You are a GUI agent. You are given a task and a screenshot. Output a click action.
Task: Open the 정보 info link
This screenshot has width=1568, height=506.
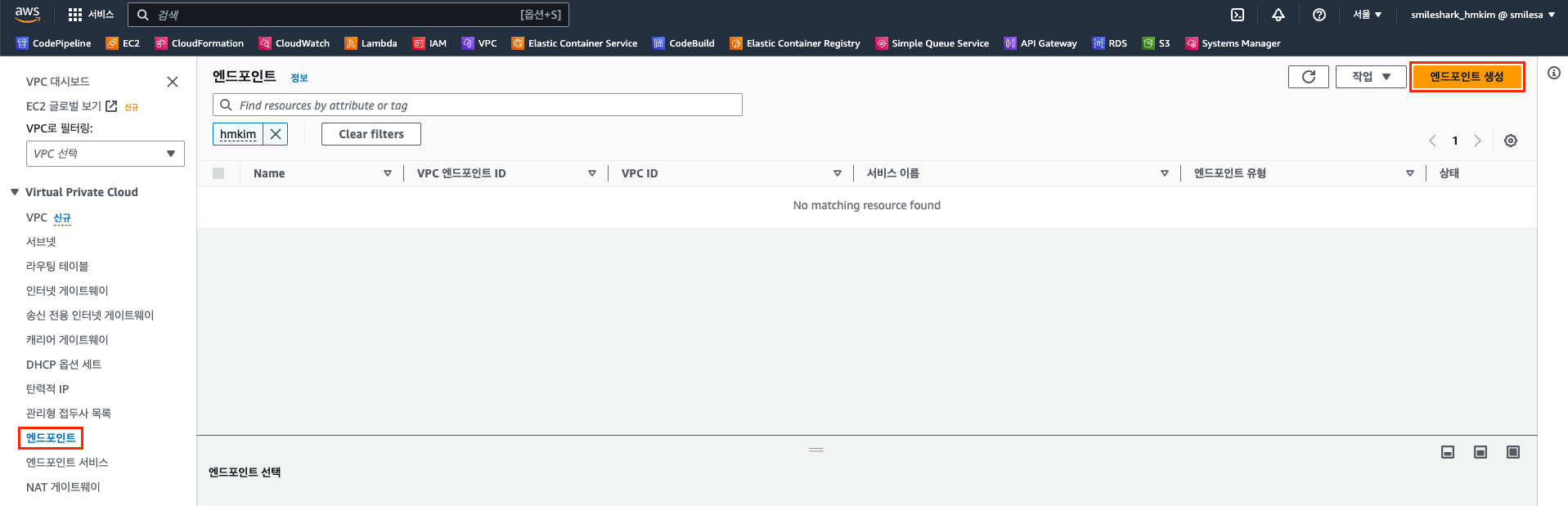pos(299,78)
